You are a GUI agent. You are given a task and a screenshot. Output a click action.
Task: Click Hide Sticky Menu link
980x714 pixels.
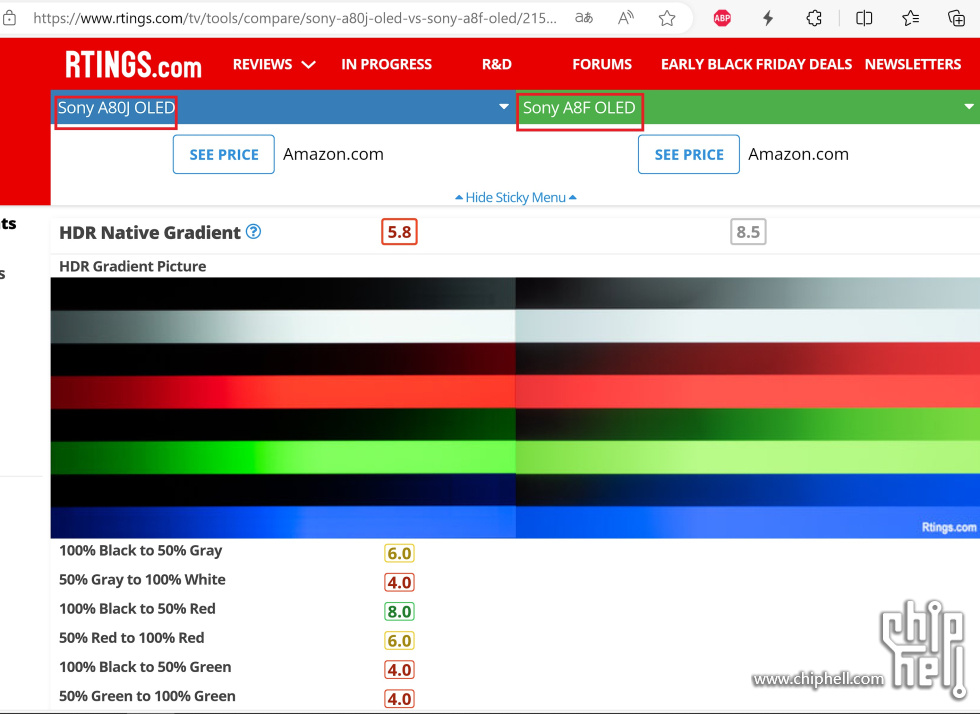516,198
